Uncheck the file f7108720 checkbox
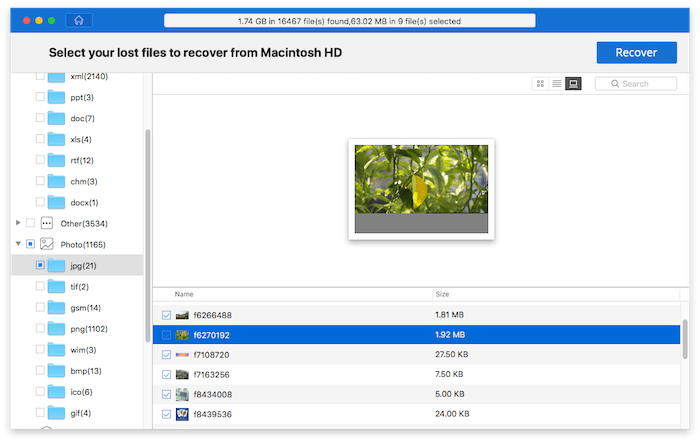Viewport: 700px width, 442px height. click(167, 354)
